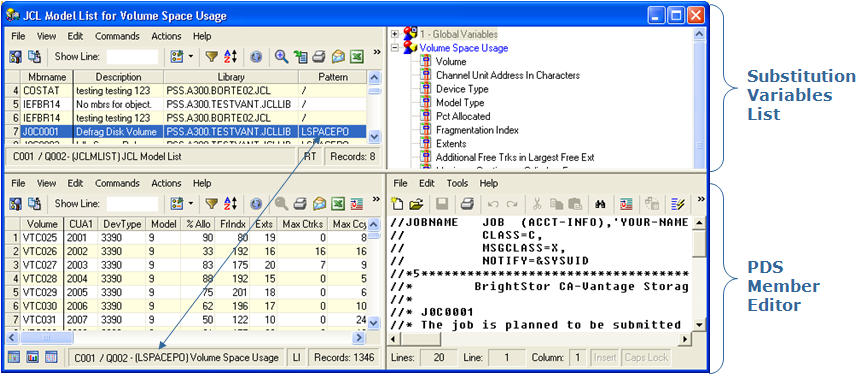Click horizontal scrollbar thumb of volume table
This screenshot has width=868, height=375.
click(46, 337)
